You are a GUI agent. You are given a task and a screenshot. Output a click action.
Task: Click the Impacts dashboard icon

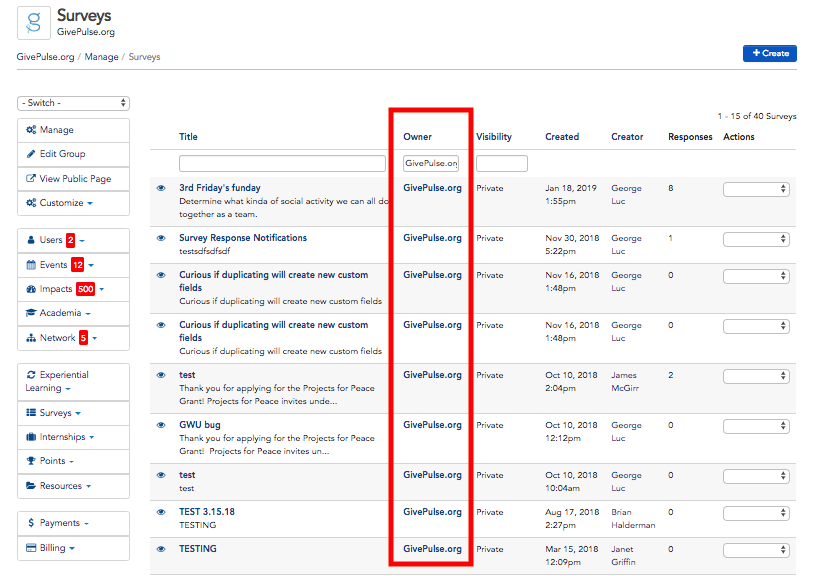click(x=31, y=289)
